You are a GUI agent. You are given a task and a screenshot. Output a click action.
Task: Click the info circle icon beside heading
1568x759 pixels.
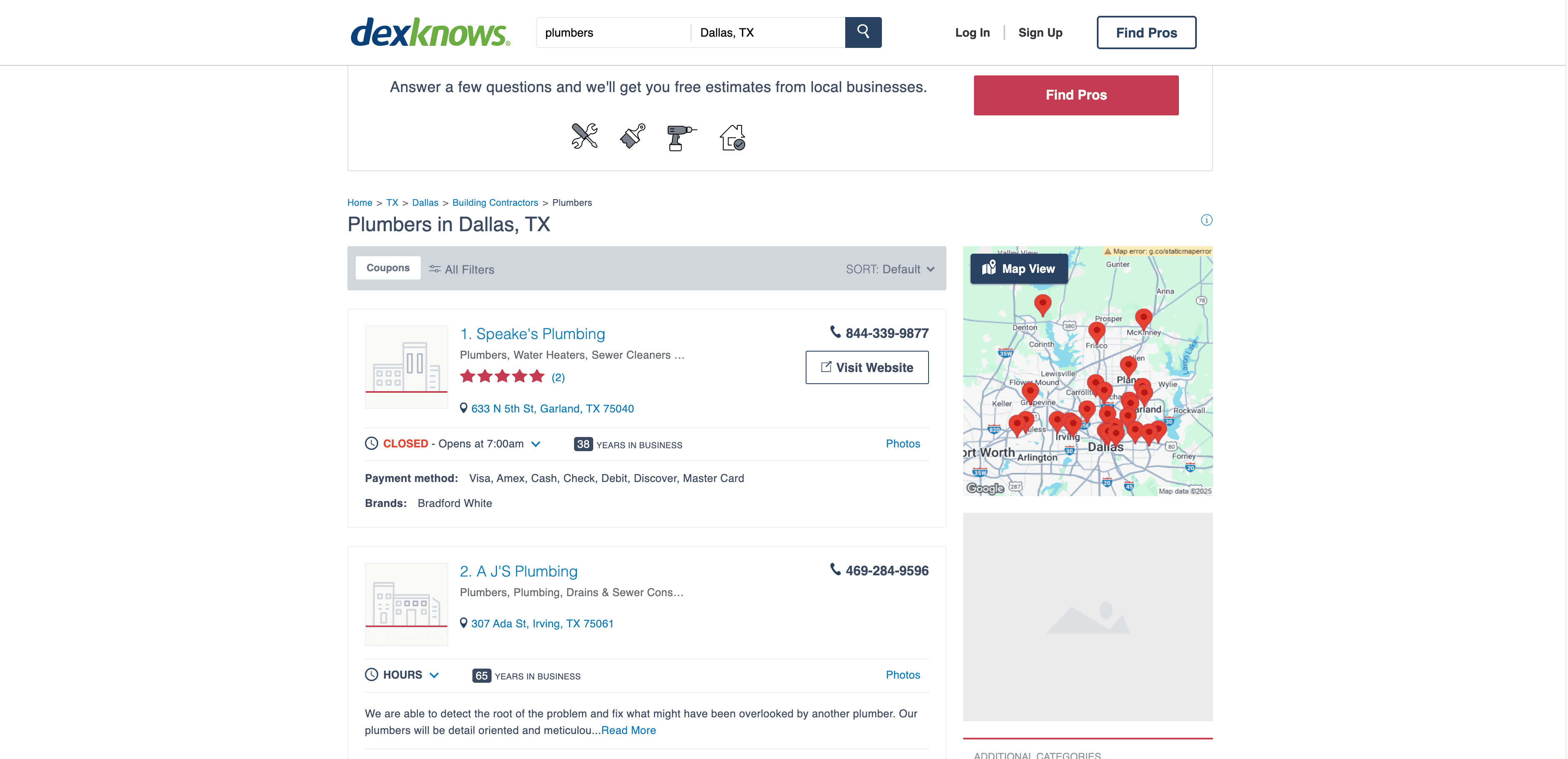[1206, 220]
